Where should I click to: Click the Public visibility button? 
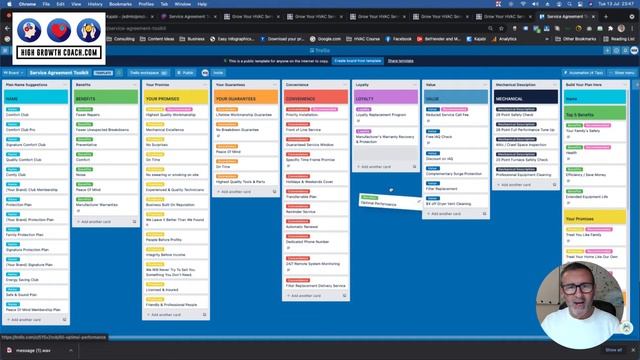click(x=185, y=73)
